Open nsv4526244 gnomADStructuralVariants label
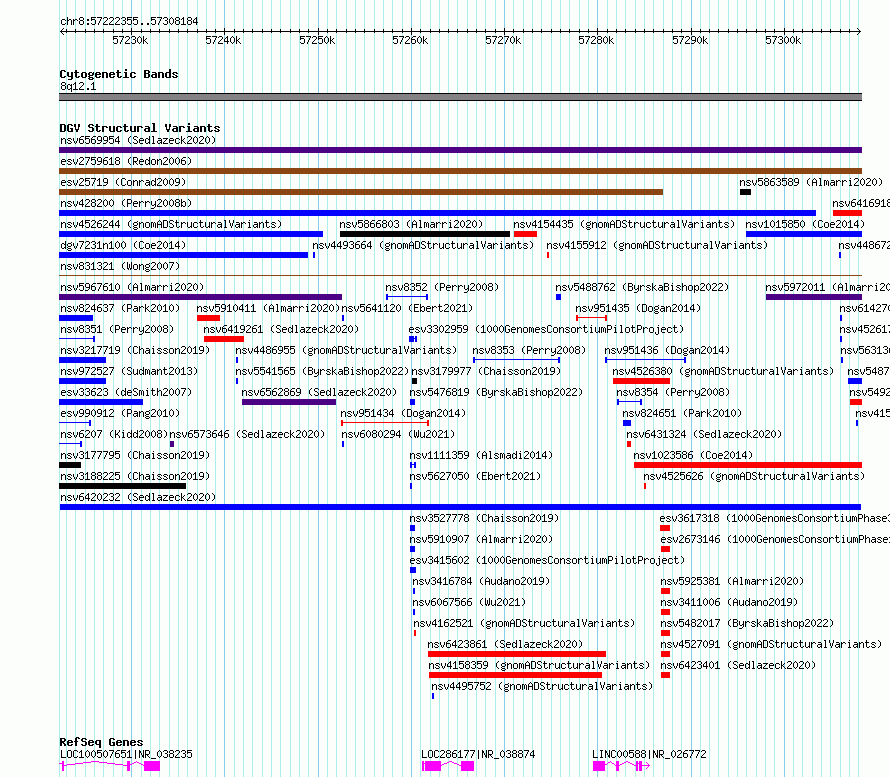The image size is (890, 777). pyautogui.click(x=171, y=224)
